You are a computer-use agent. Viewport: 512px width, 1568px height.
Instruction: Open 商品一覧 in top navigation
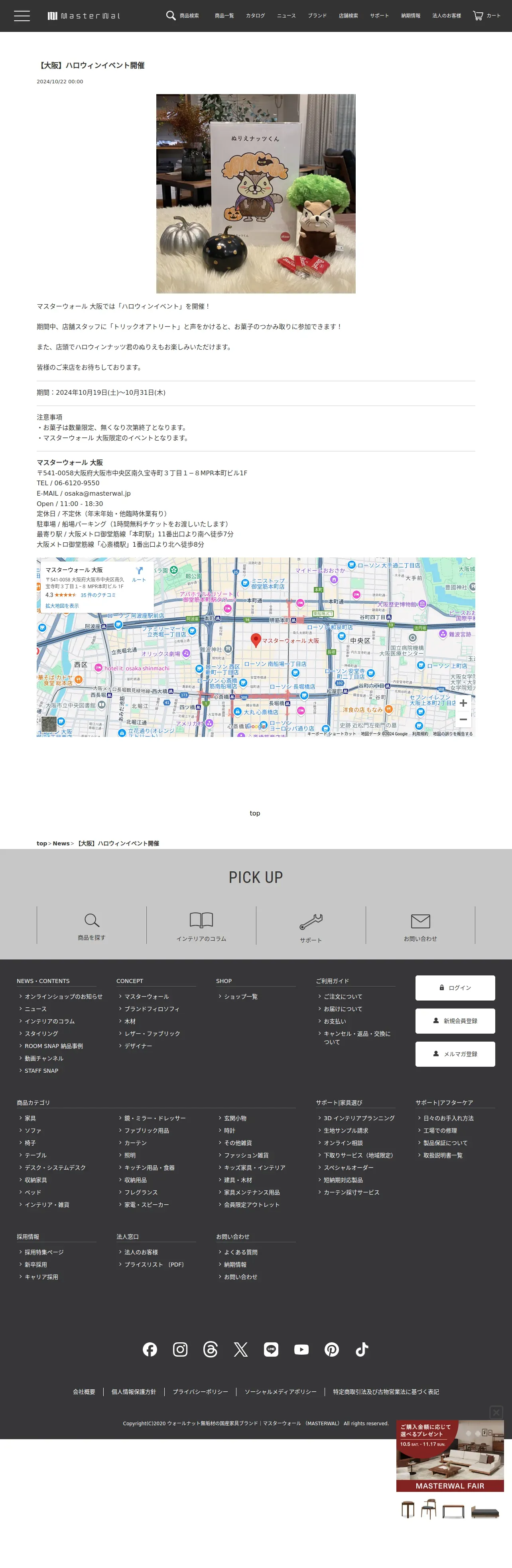click(x=224, y=16)
